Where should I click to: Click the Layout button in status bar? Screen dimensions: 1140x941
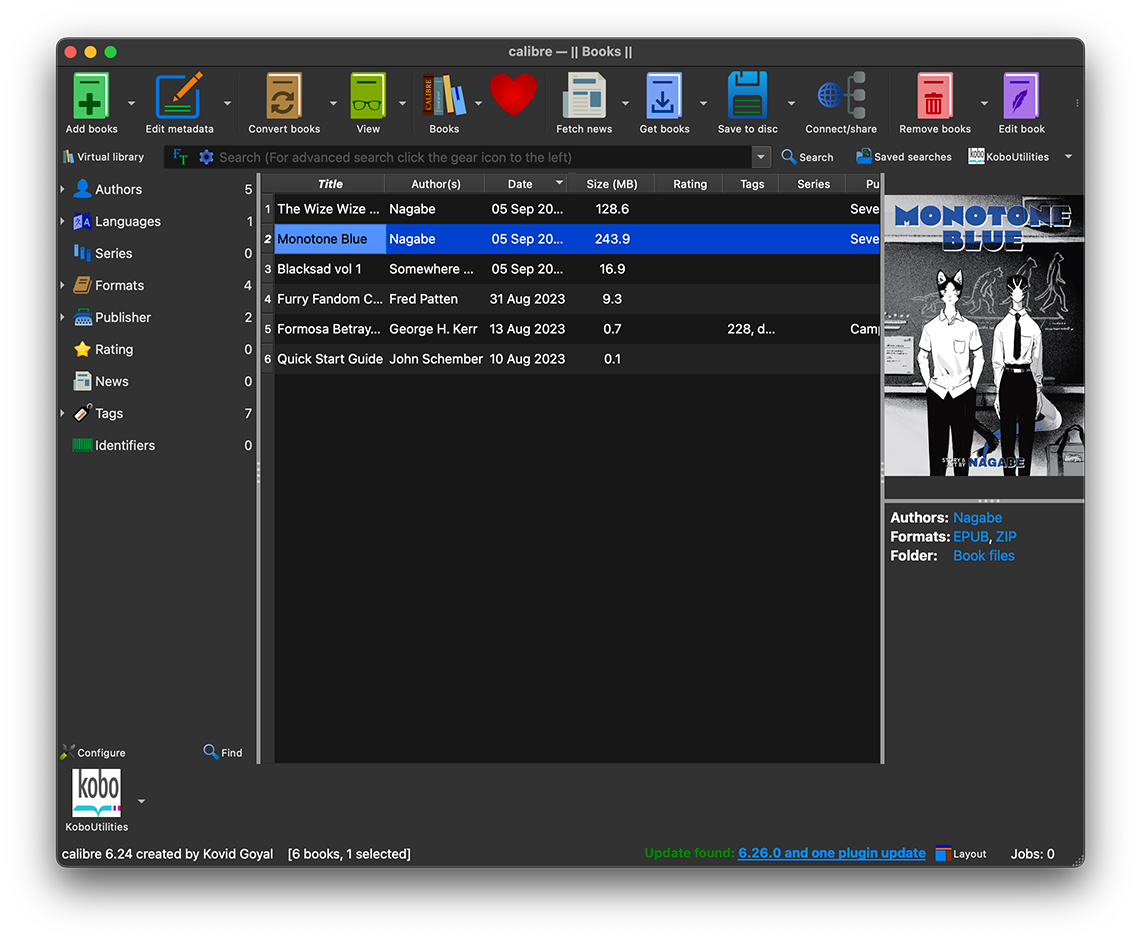tap(961, 854)
